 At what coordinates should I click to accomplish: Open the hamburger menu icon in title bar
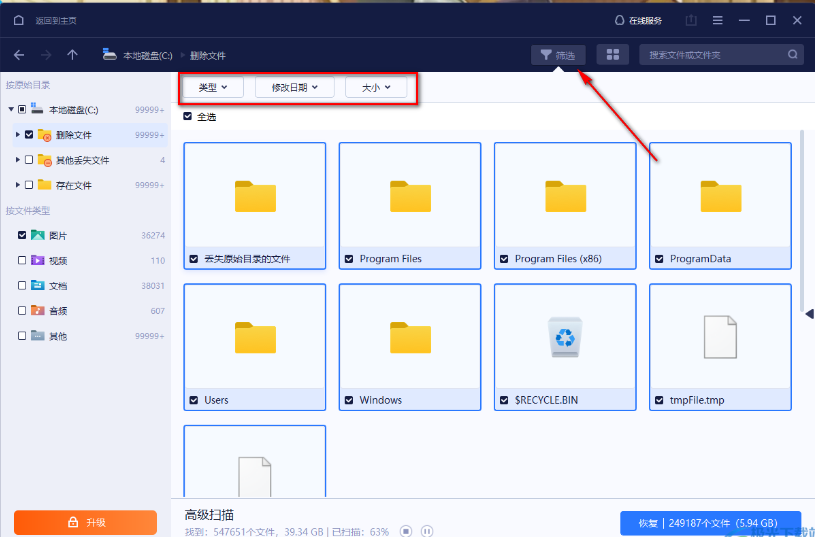(718, 20)
